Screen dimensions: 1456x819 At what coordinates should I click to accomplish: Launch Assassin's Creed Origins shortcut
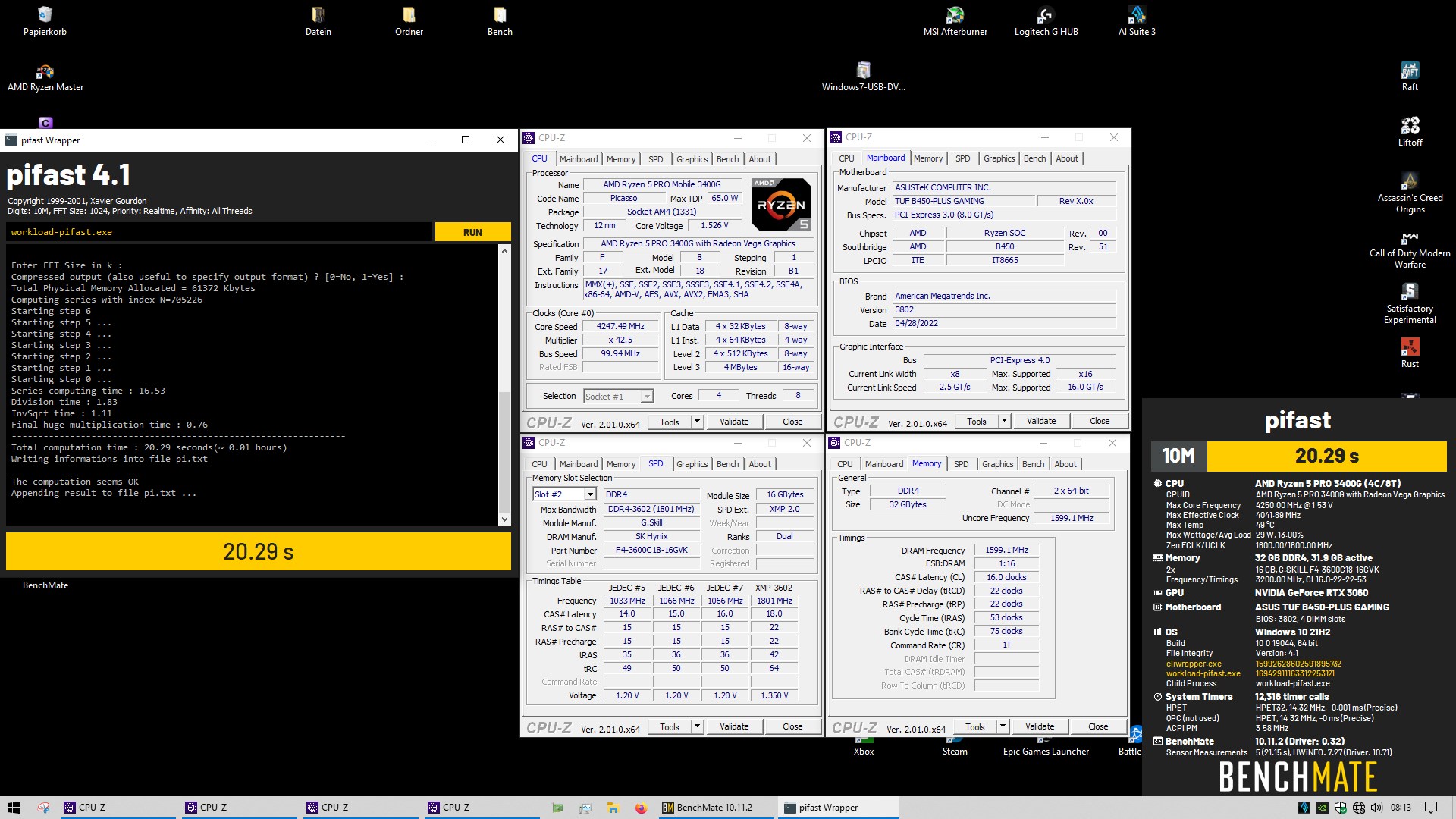pos(1410,193)
